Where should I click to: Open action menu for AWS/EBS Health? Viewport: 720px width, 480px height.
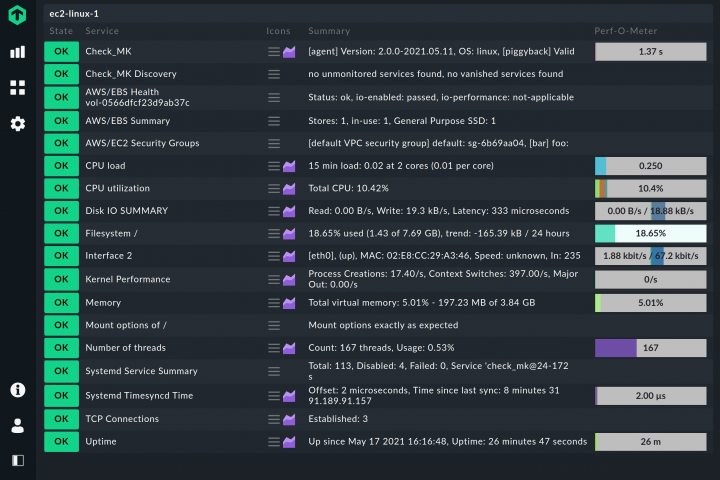coord(274,97)
